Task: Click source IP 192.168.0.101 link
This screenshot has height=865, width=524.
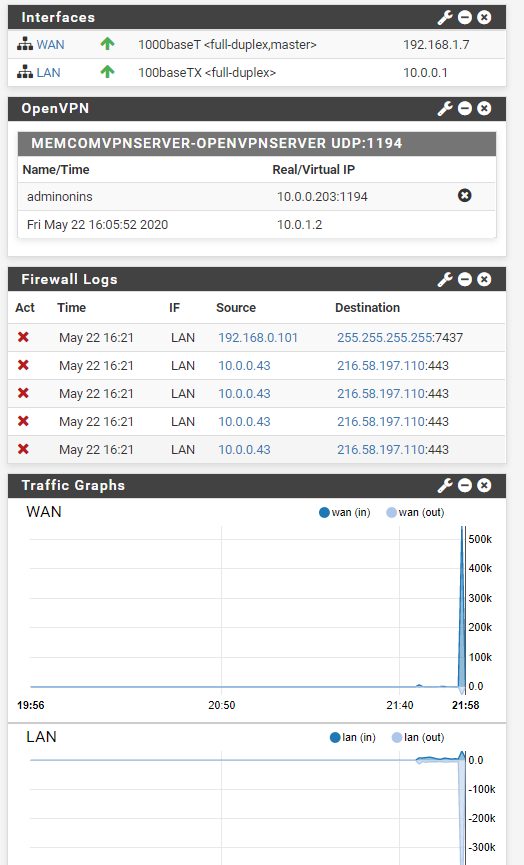Action: [x=258, y=338]
